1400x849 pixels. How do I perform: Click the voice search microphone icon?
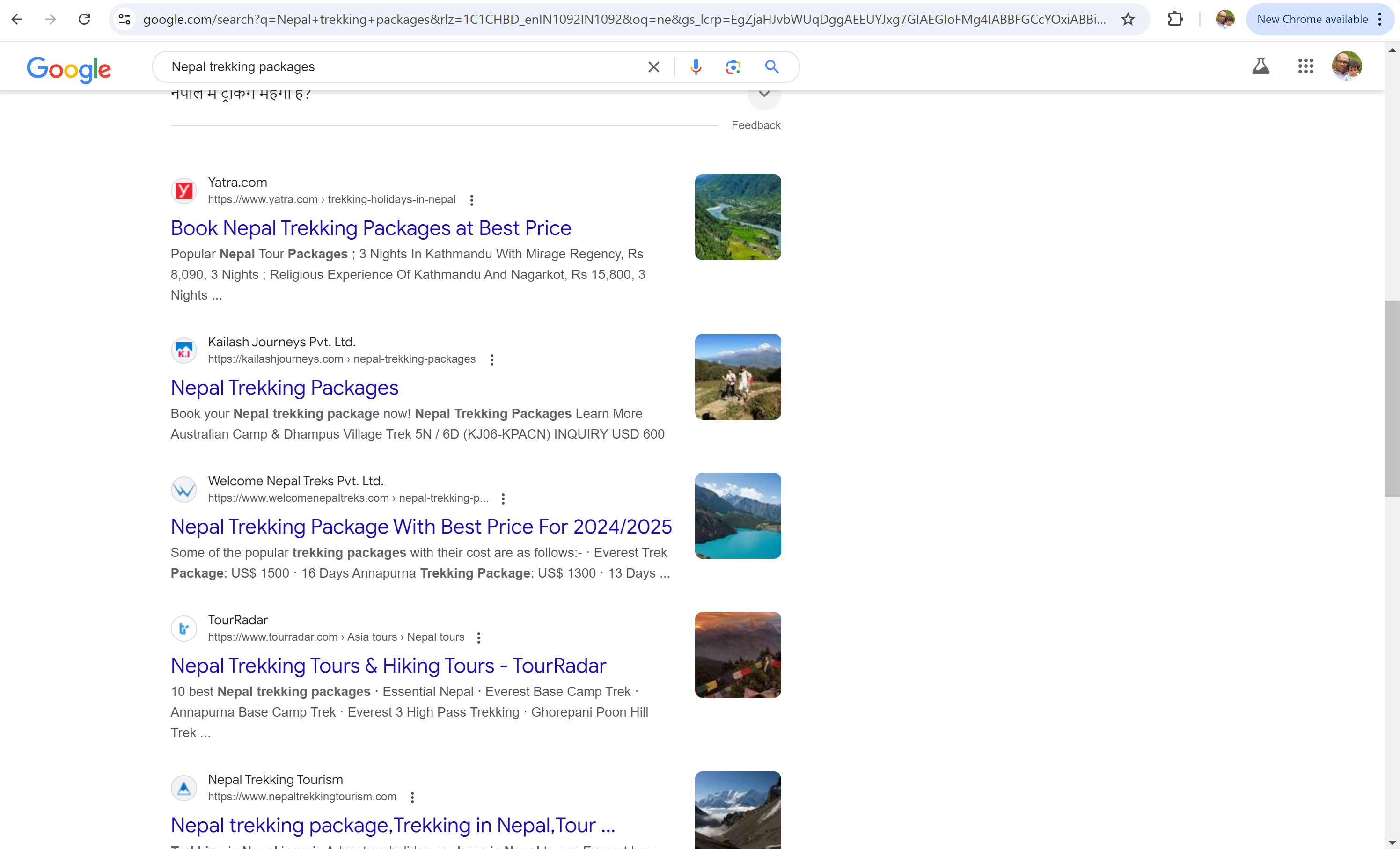(696, 67)
